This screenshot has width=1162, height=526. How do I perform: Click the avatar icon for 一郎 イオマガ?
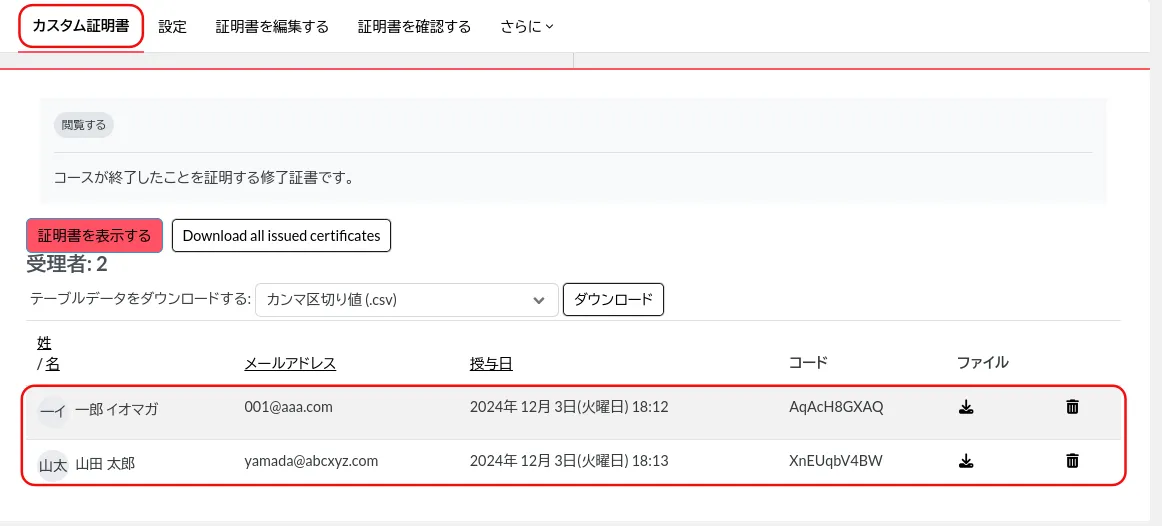point(52,409)
